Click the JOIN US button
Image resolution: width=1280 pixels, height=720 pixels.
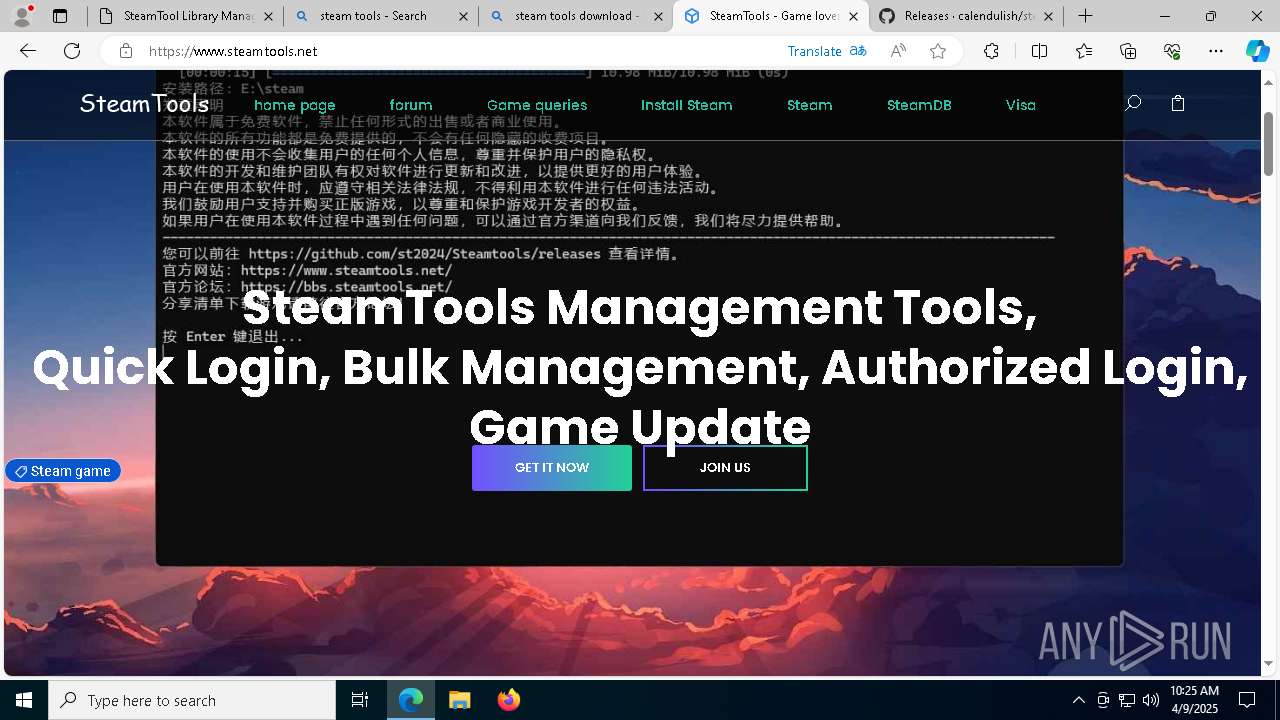[725, 468]
